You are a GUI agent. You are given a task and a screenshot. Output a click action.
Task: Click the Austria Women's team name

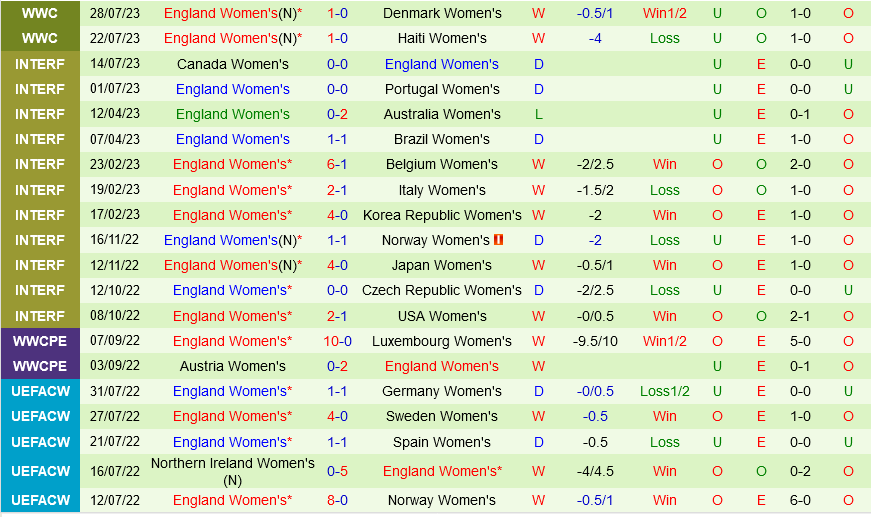233,366
